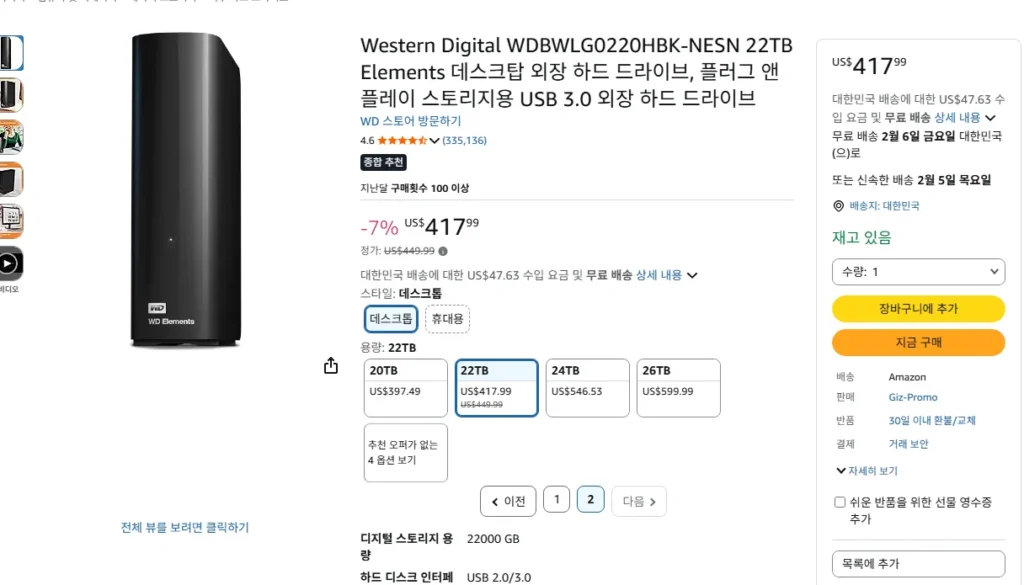1024x585 pixels.
Task: Click the 지금 구매 button
Action: (918, 343)
